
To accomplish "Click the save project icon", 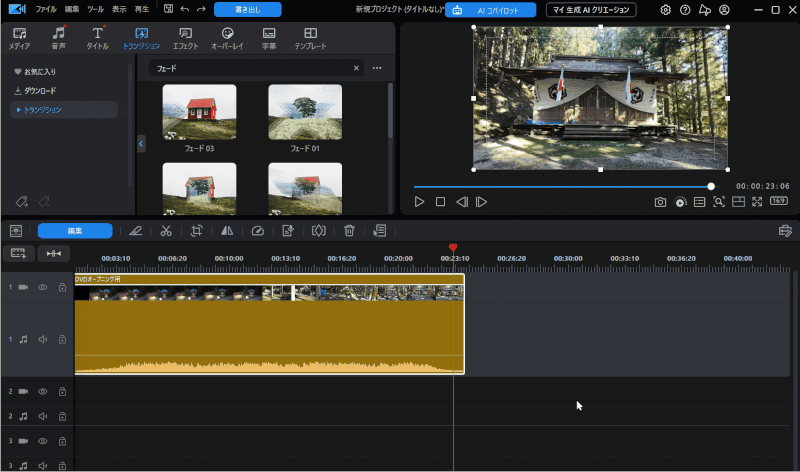I will 168,9.
